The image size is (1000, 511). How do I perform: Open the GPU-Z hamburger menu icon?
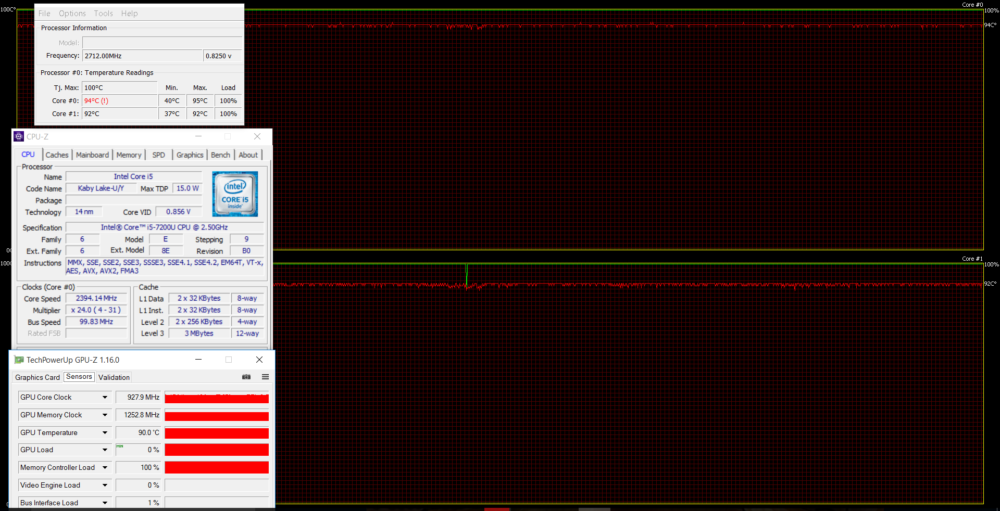[x=265, y=377]
